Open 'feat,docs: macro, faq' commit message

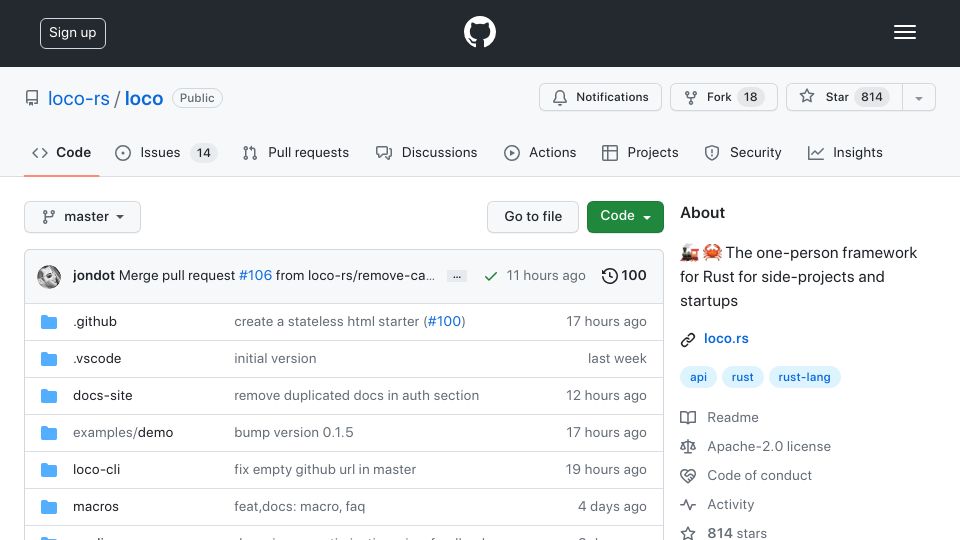tap(299, 507)
